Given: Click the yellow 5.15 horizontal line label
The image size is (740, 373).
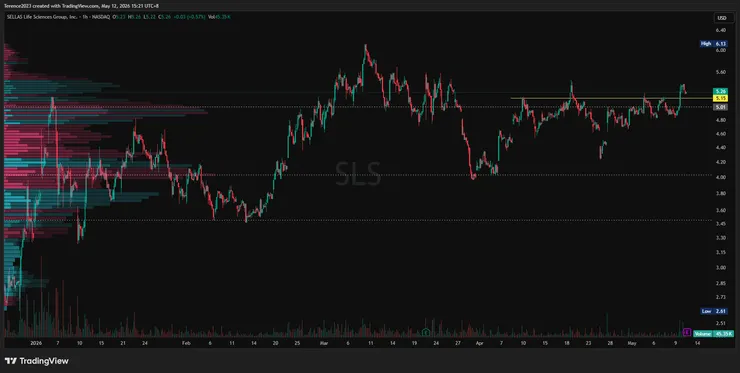Looking at the screenshot, I should 720,98.
